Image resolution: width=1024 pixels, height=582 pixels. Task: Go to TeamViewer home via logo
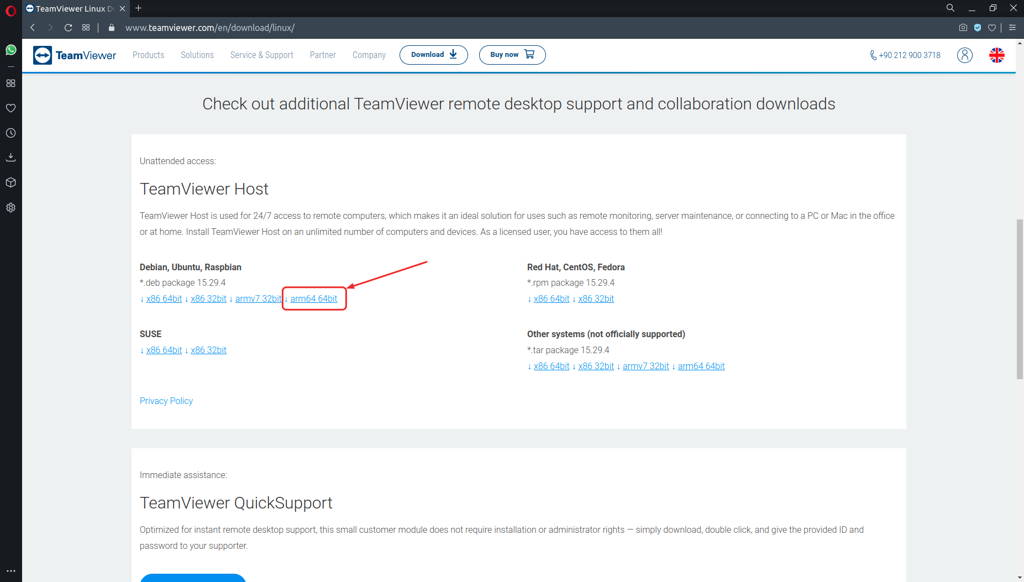click(74, 55)
